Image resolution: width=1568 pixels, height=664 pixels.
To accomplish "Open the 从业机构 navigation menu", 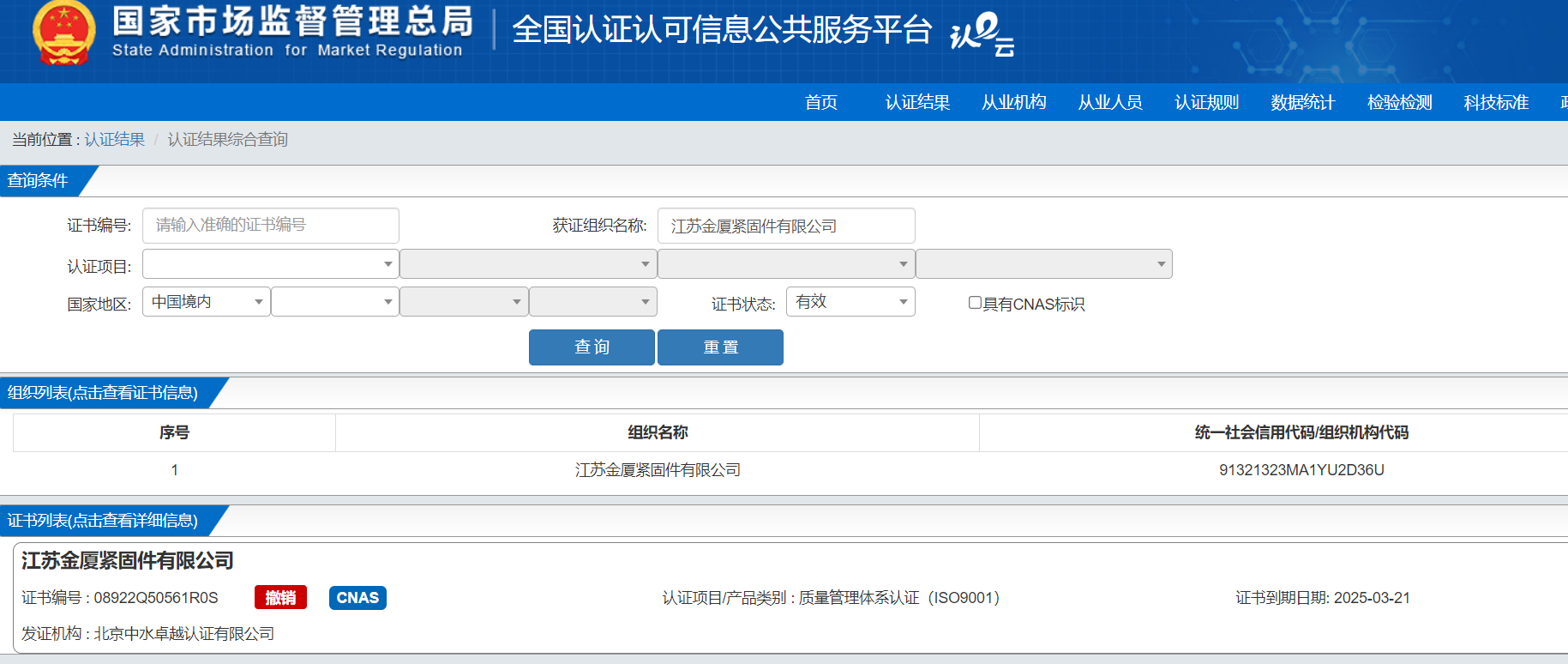I will [x=1014, y=102].
